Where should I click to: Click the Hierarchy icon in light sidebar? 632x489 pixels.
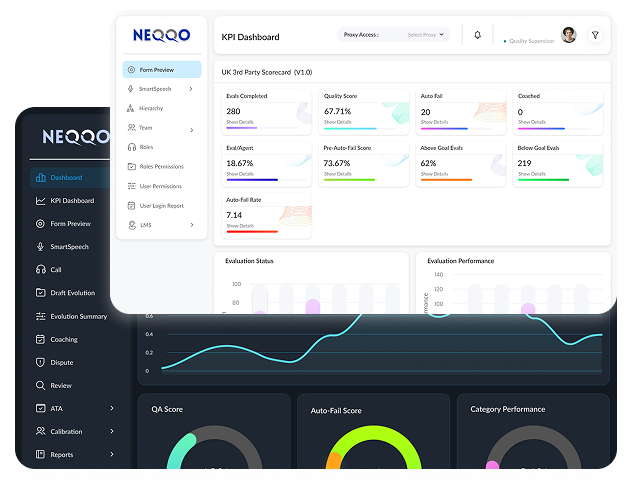(x=131, y=108)
